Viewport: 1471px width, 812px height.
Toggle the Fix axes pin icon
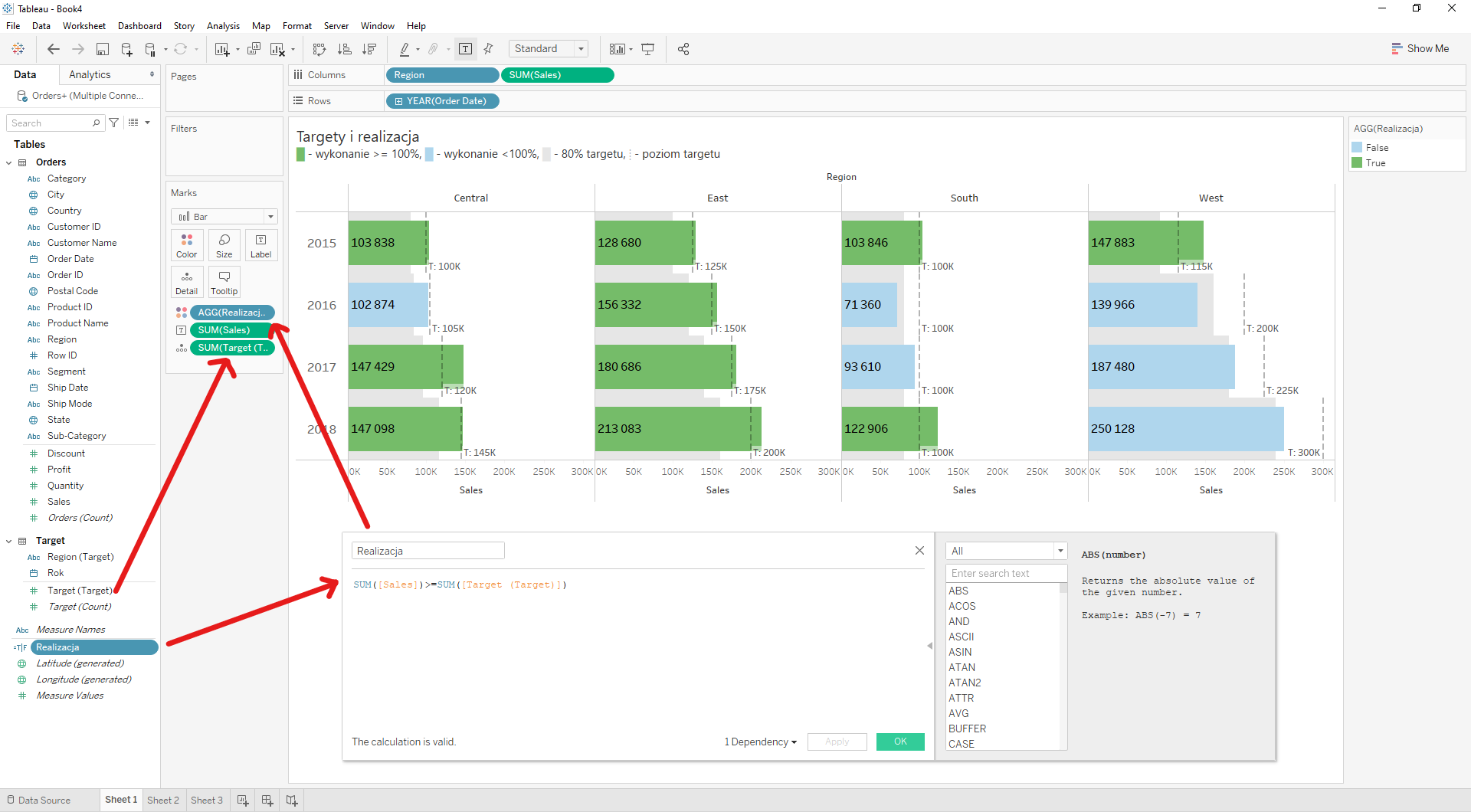(488, 49)
